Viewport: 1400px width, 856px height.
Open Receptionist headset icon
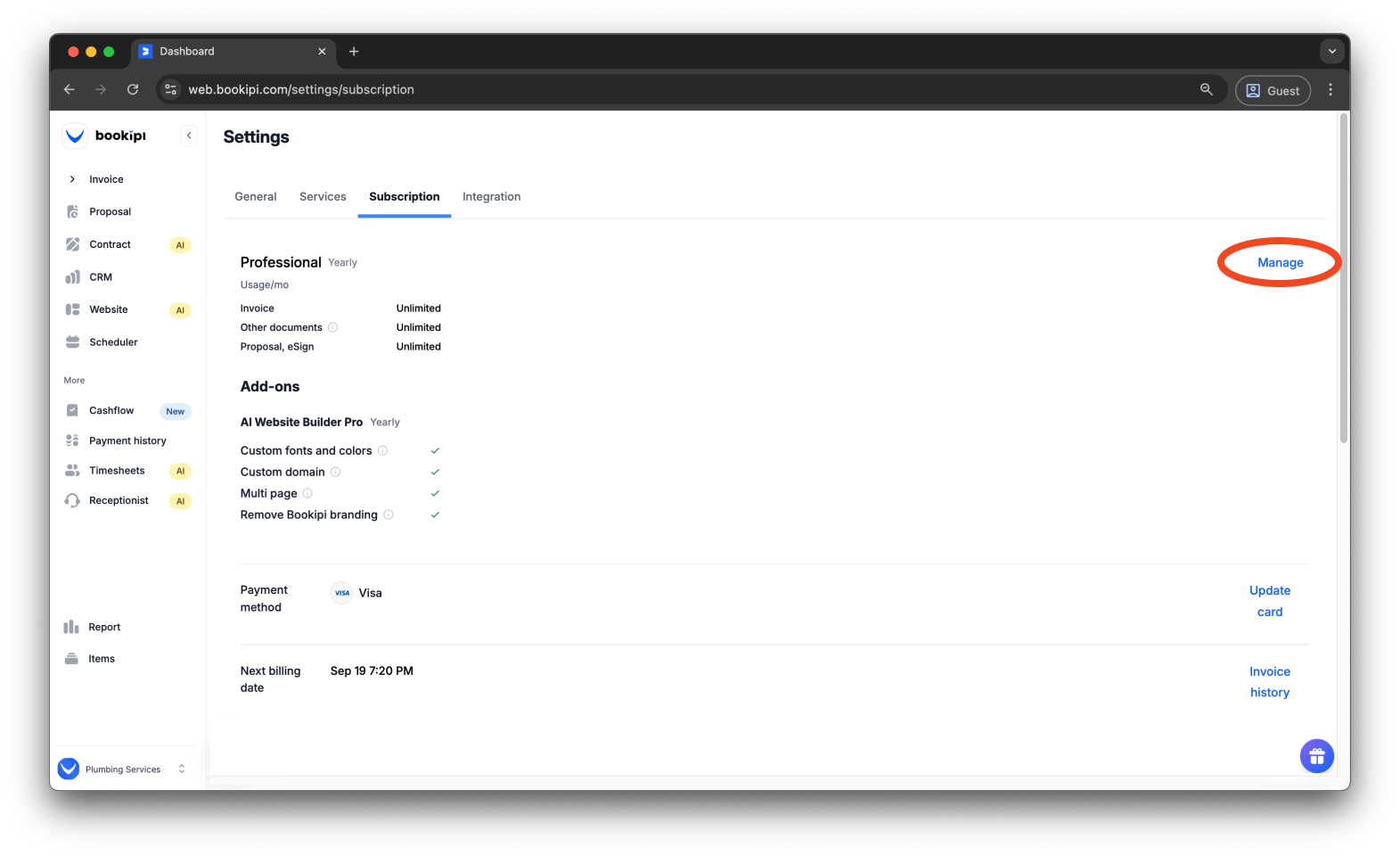coord(72,500)
